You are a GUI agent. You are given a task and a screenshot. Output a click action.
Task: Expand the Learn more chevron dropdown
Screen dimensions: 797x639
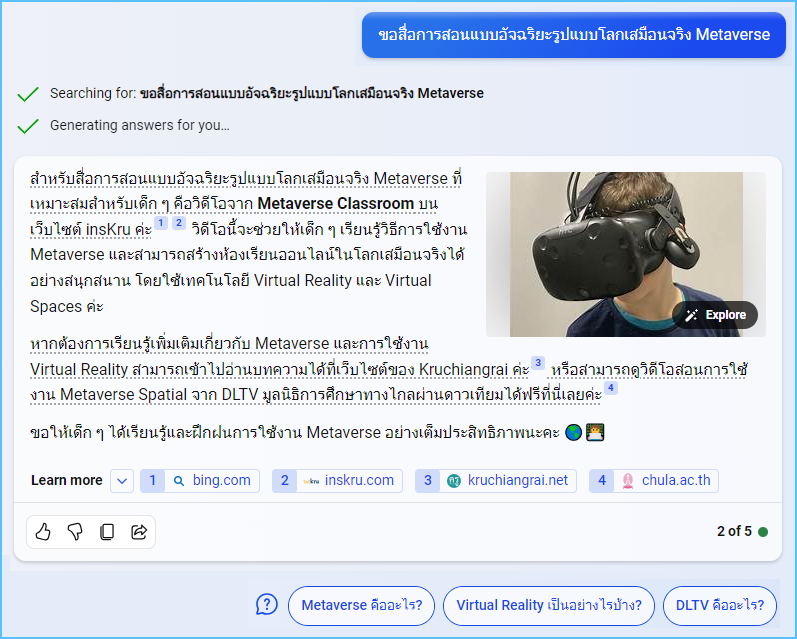pyautogui.click(x=122, y=481)
